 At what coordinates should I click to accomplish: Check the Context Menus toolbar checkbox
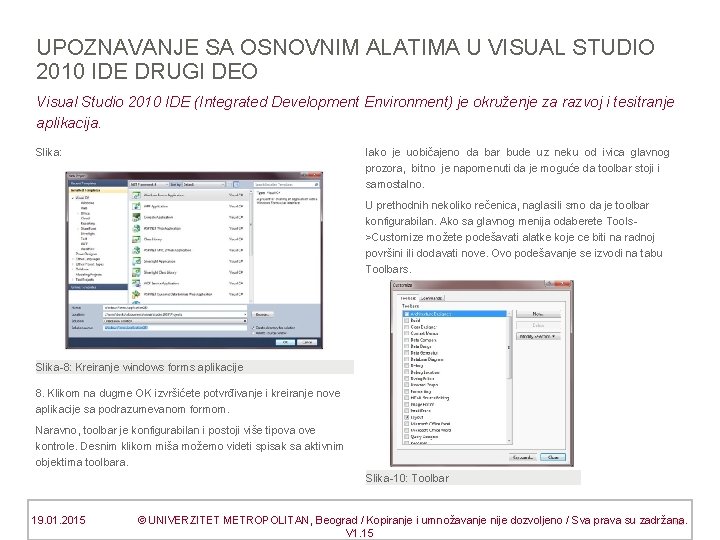(406, 333)
